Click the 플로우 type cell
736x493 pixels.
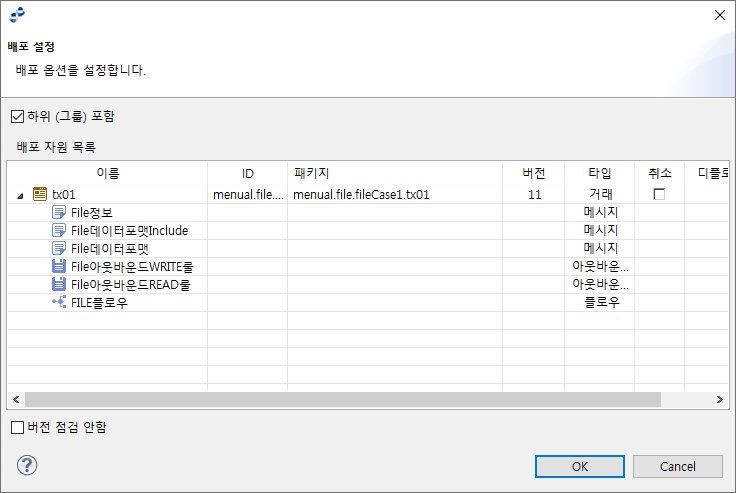(600, 302)
